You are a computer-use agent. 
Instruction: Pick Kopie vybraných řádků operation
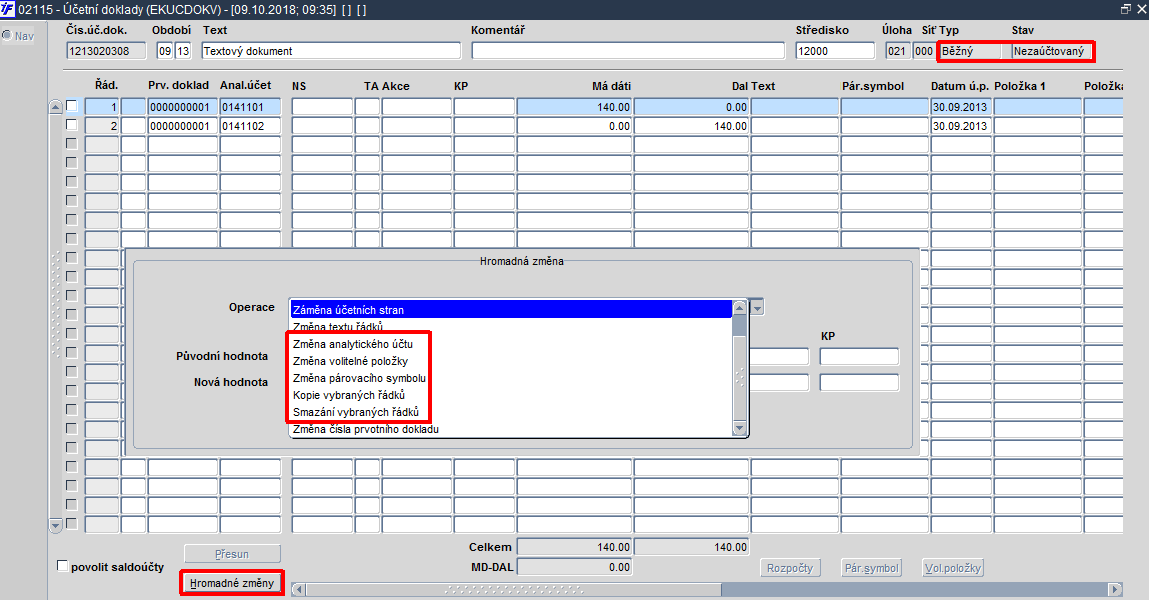(349, 396)
